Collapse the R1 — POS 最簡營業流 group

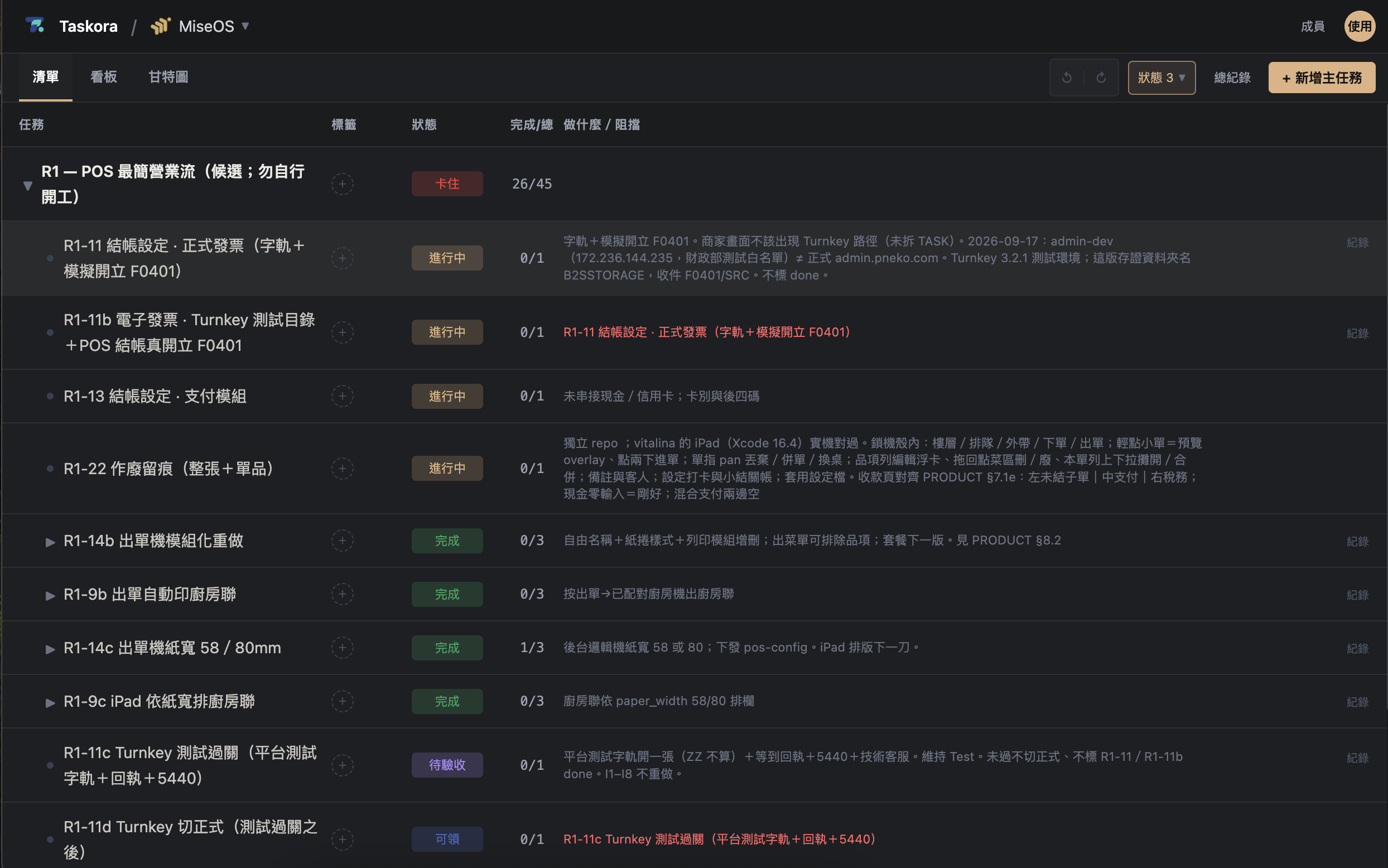[x=27, y=185]
